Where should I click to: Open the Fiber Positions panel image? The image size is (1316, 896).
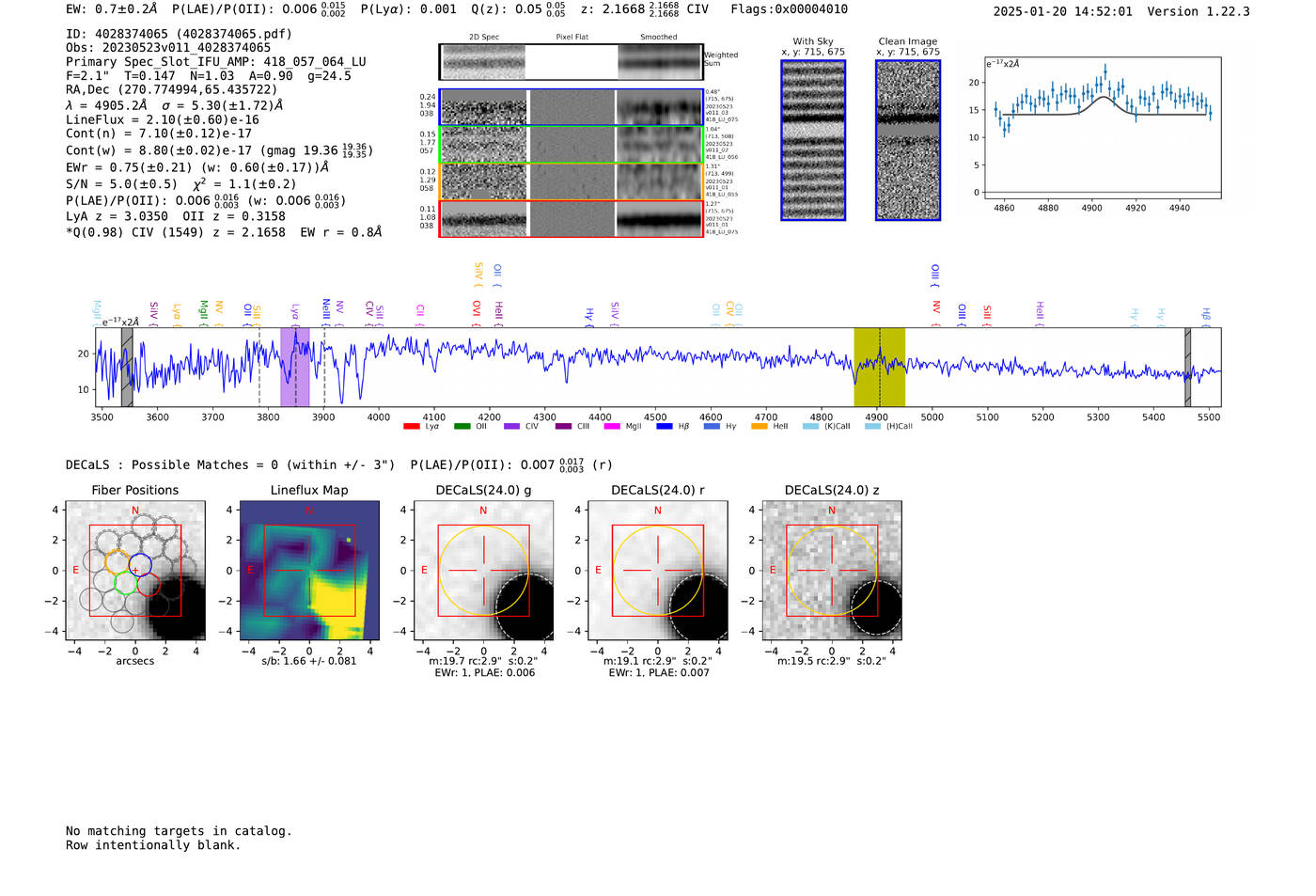(135, 571)
